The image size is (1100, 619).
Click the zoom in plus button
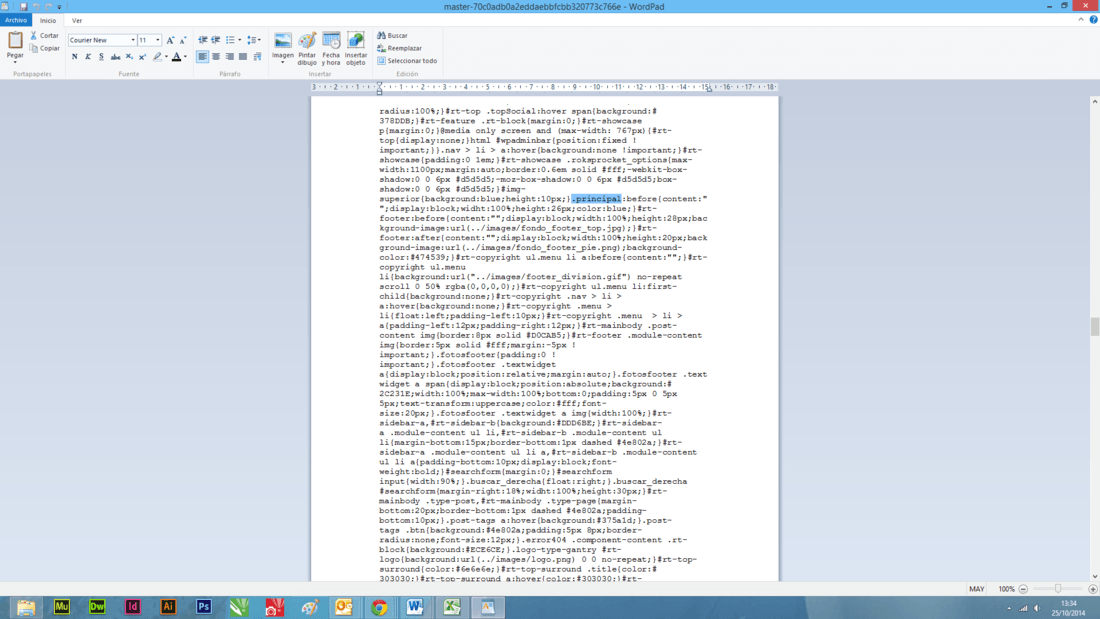[1092, 589]
